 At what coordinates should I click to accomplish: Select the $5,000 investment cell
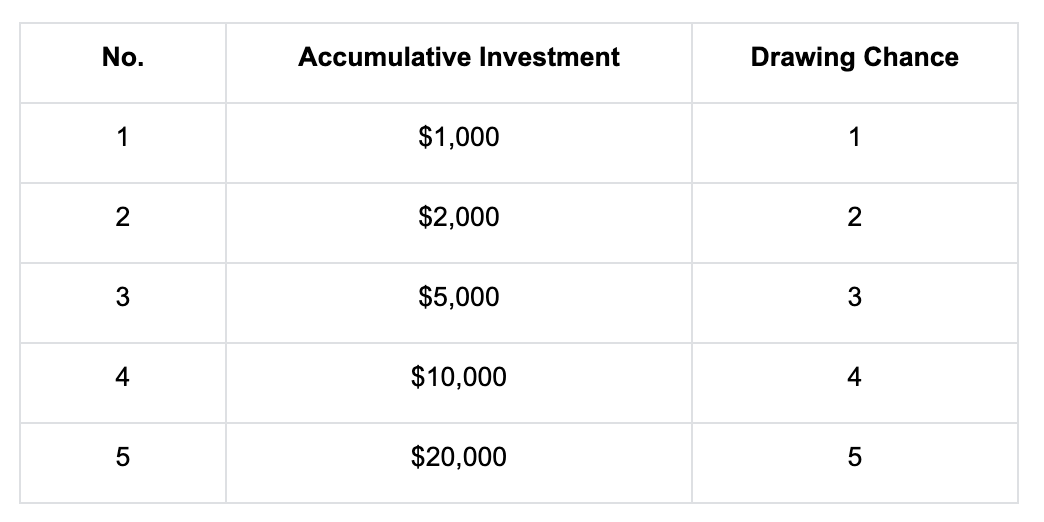pyautogui.click(x=458, y=298)
